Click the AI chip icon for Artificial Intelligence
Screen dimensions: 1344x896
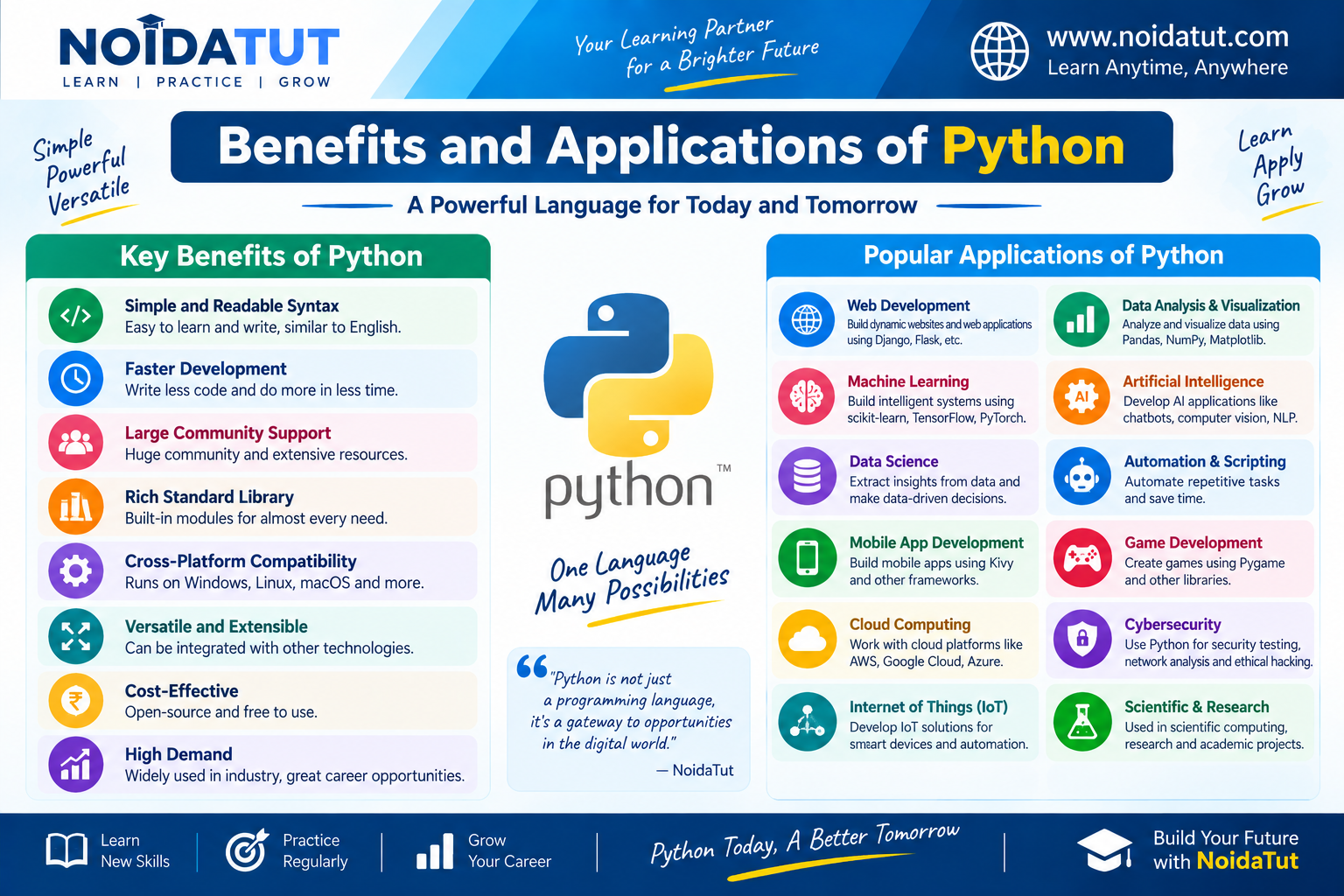[x=1081, y=397]
